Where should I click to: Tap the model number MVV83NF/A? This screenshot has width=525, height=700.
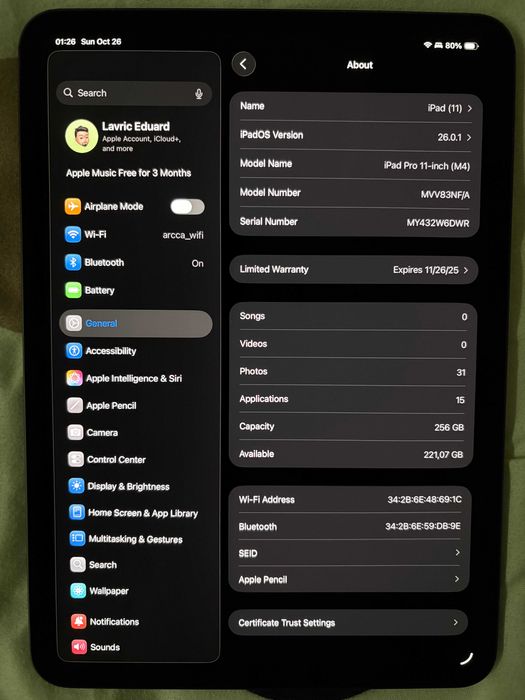pos(445,195)
